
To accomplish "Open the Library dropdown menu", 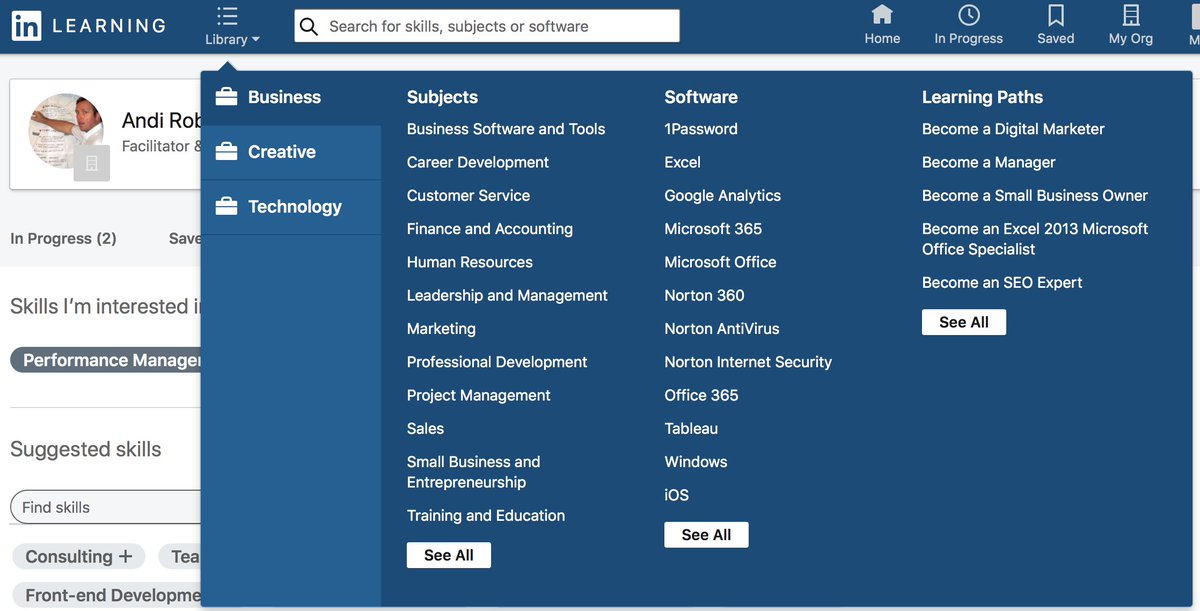I will tap(232, 27).
